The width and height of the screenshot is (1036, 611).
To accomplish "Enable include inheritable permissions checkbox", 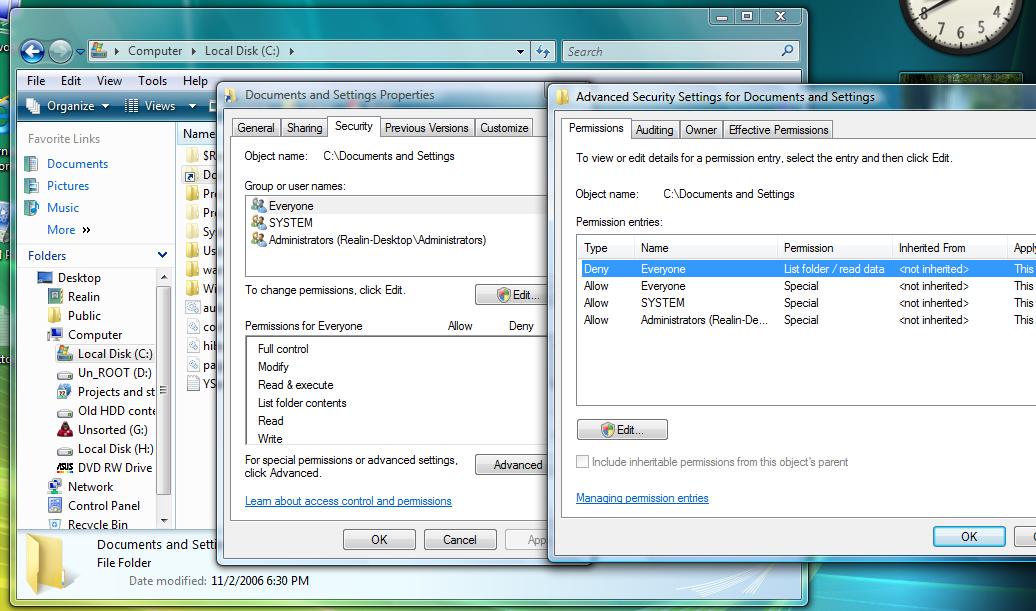I will pyautogui.click(x=581, y=461).
